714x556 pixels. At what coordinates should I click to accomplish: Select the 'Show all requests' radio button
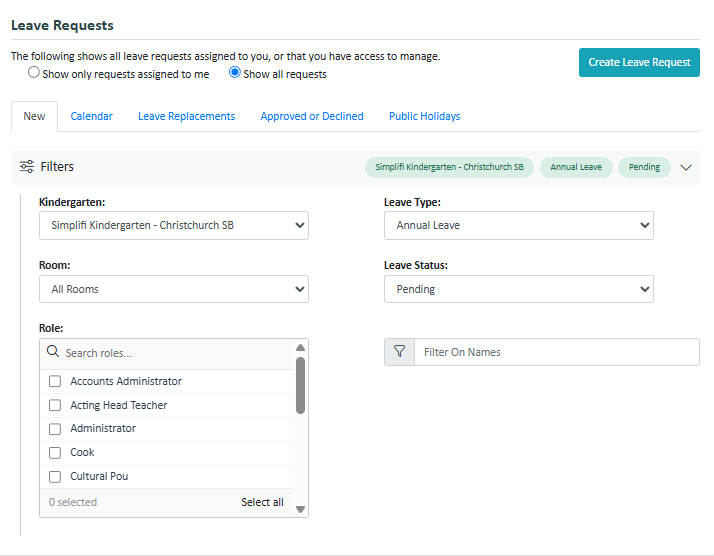click(235, 72)
